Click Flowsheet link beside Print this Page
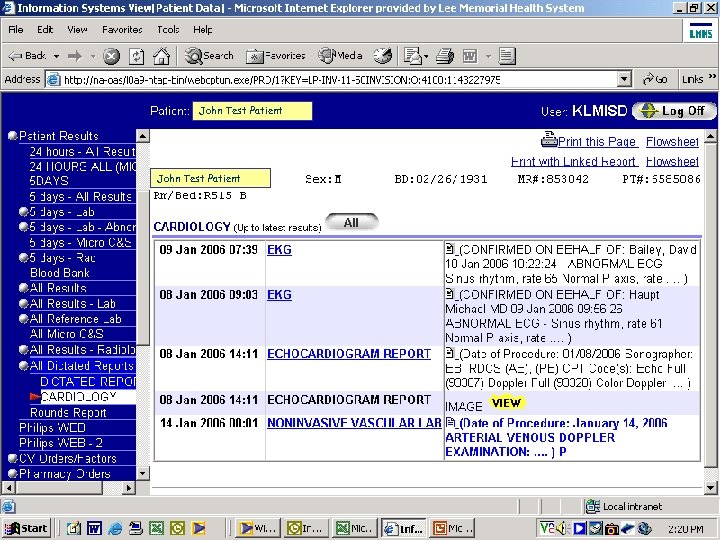The width and height of the screenshot is (720, 540). click(x=672, y=141)
